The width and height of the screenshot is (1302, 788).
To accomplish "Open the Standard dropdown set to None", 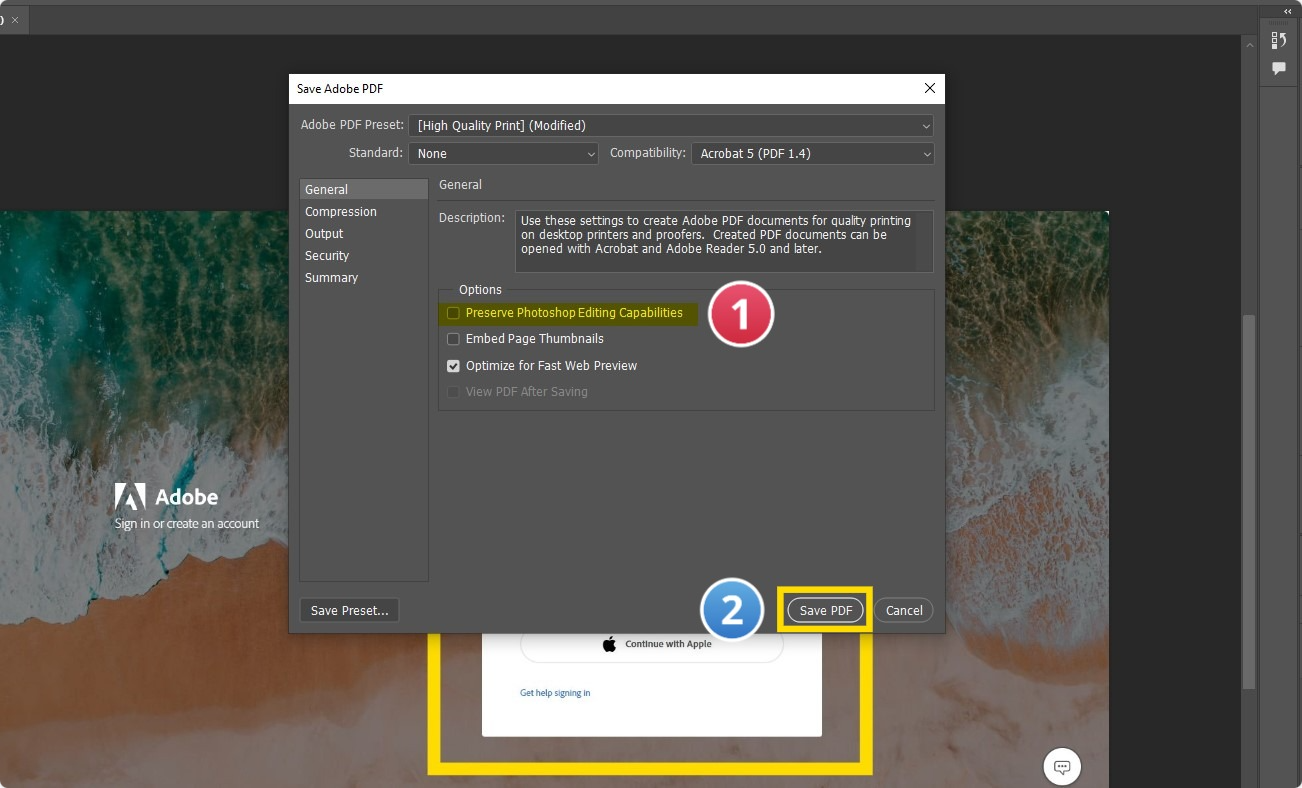I will click(x=503, y=154).
